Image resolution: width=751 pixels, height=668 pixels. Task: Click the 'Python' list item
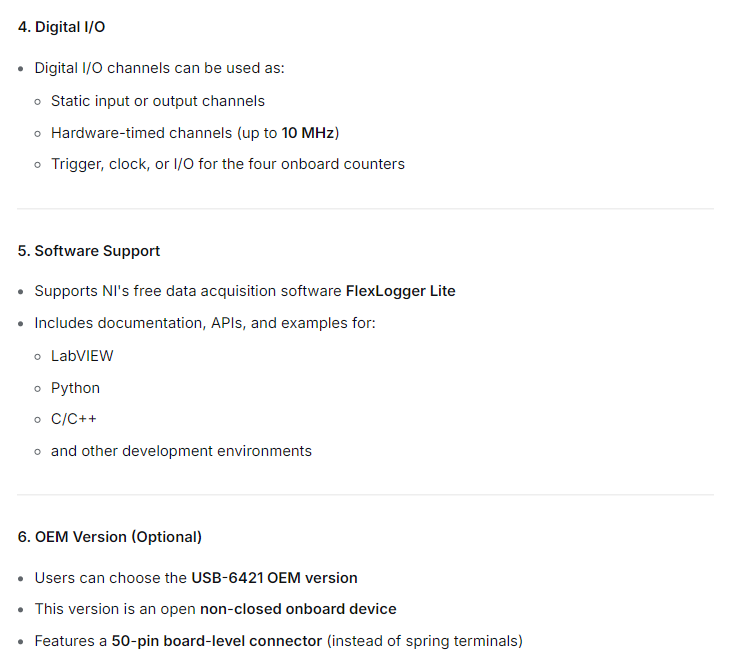click(x=75, y=388)
